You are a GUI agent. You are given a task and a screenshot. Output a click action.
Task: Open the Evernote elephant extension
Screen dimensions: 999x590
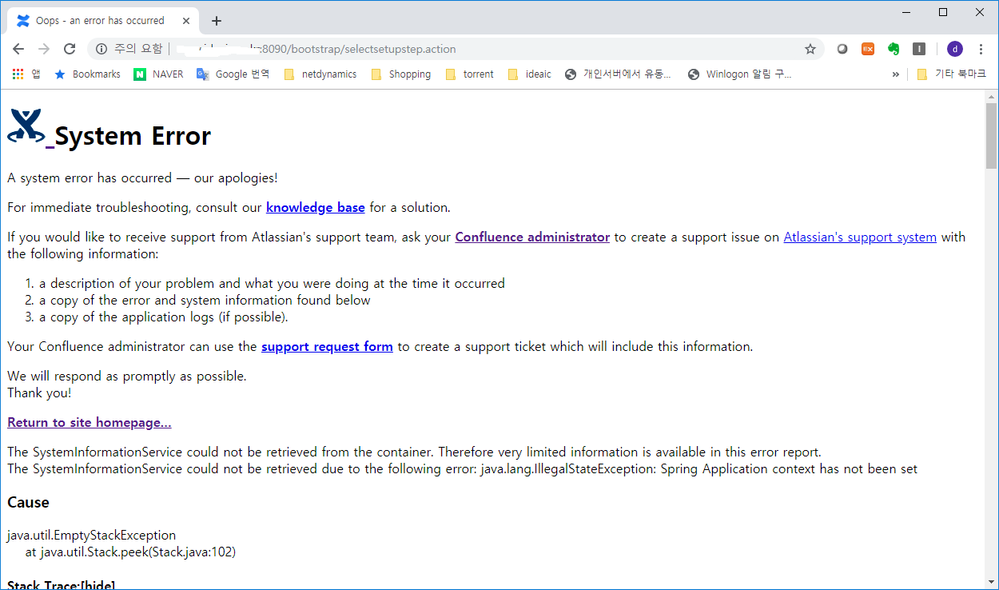pyautogui.click(x=893, y=49)
